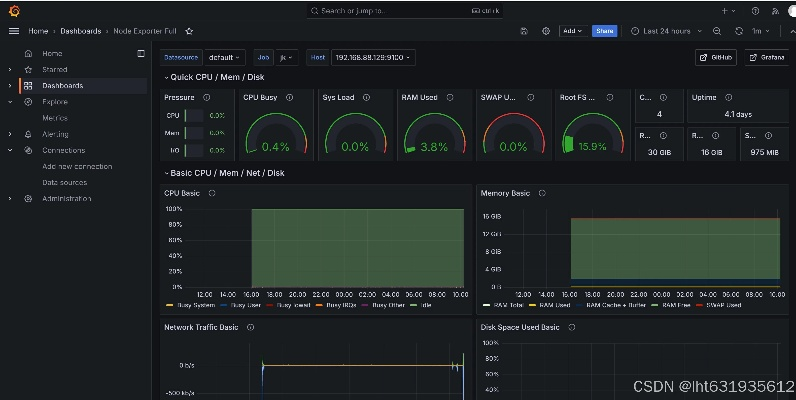796x400 pixels.
Task: Collapse the Quick CPU / Mem / Disk row
Action: point(166,77)
